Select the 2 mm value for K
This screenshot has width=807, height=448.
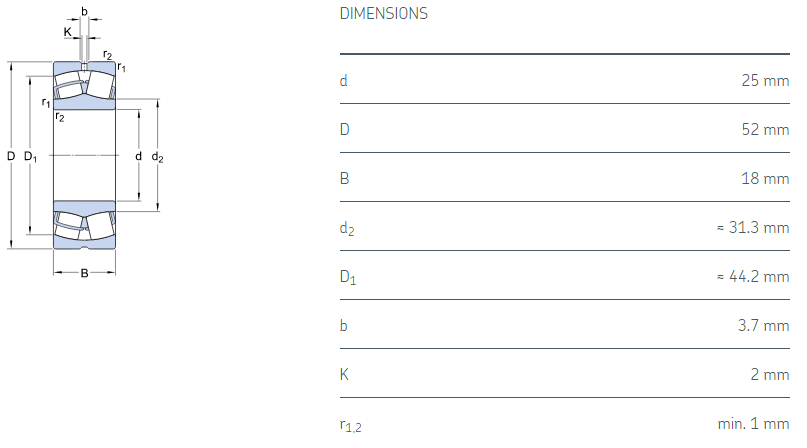pyautogui.click(x=769, y=375)
